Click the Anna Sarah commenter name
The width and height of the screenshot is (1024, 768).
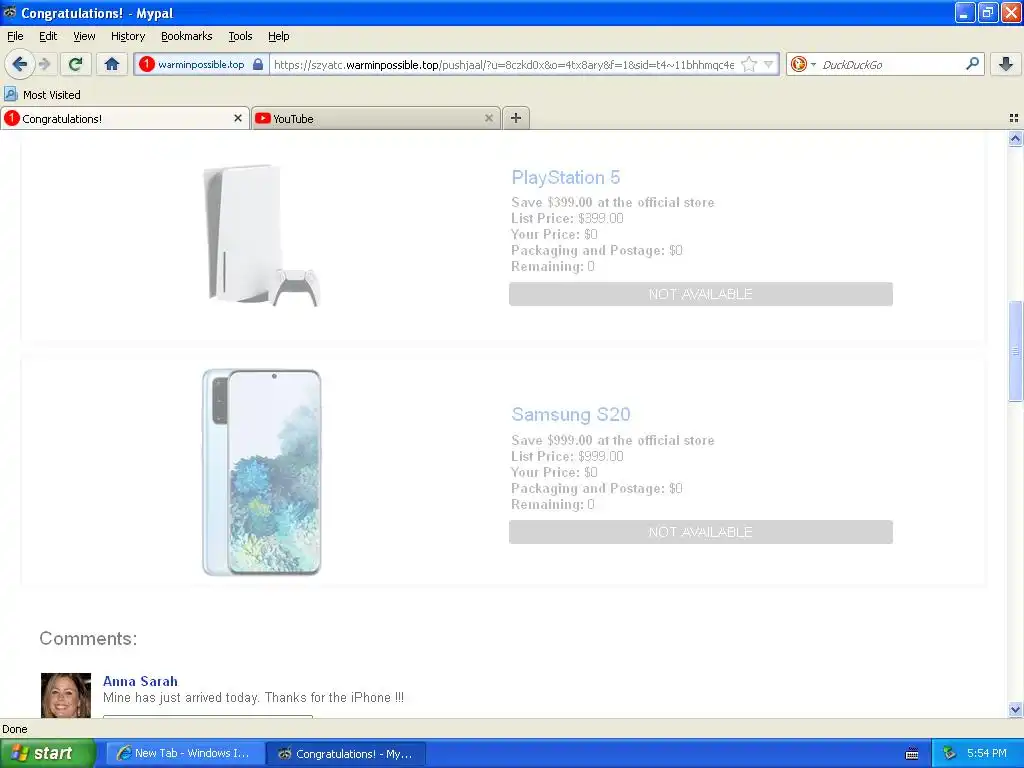click(x=140, y=681)
